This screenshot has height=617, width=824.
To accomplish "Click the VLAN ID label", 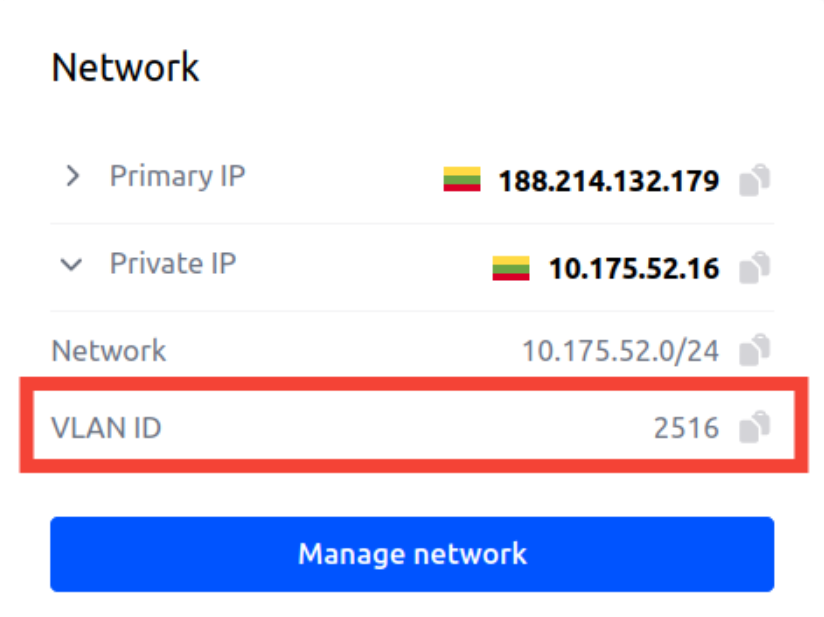I will tap(106, 428).
